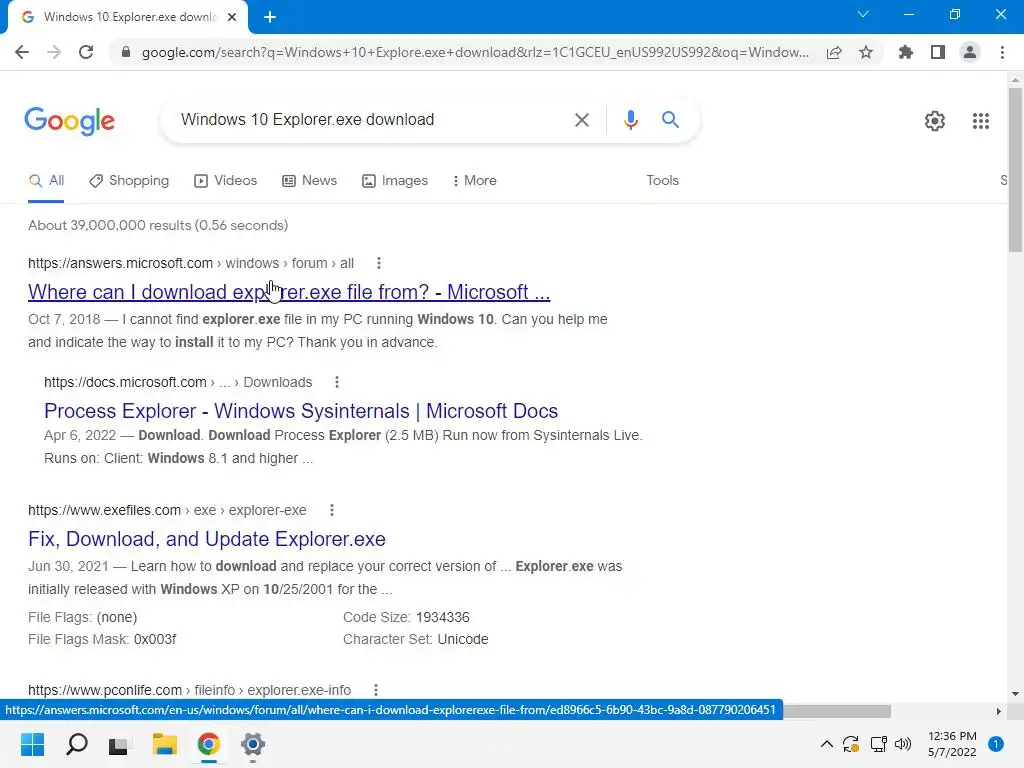Switch to the Videos tab
1024x768 pixels.
coord(226,181)
